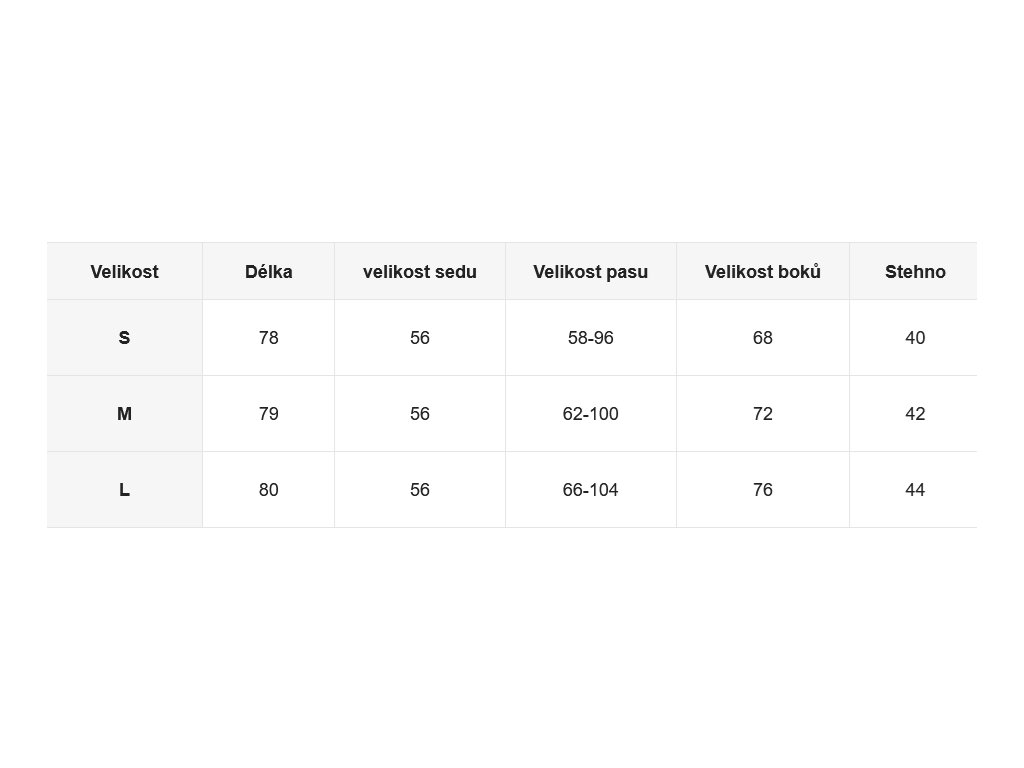Click the Velikost boků header
The height and width of the screenshot is (768, 1024).
point(763,272)
